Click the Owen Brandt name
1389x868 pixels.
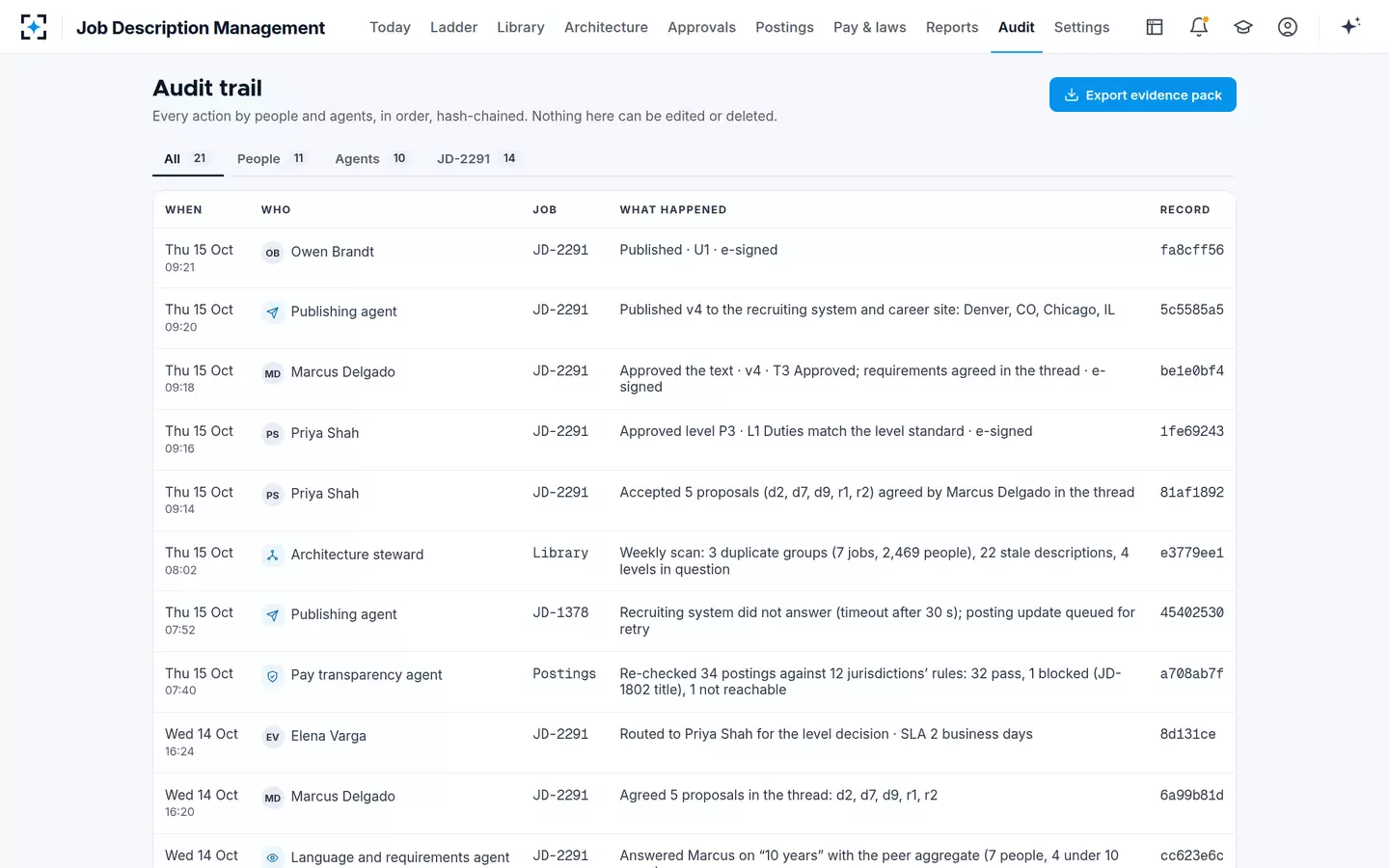[332, 252]
